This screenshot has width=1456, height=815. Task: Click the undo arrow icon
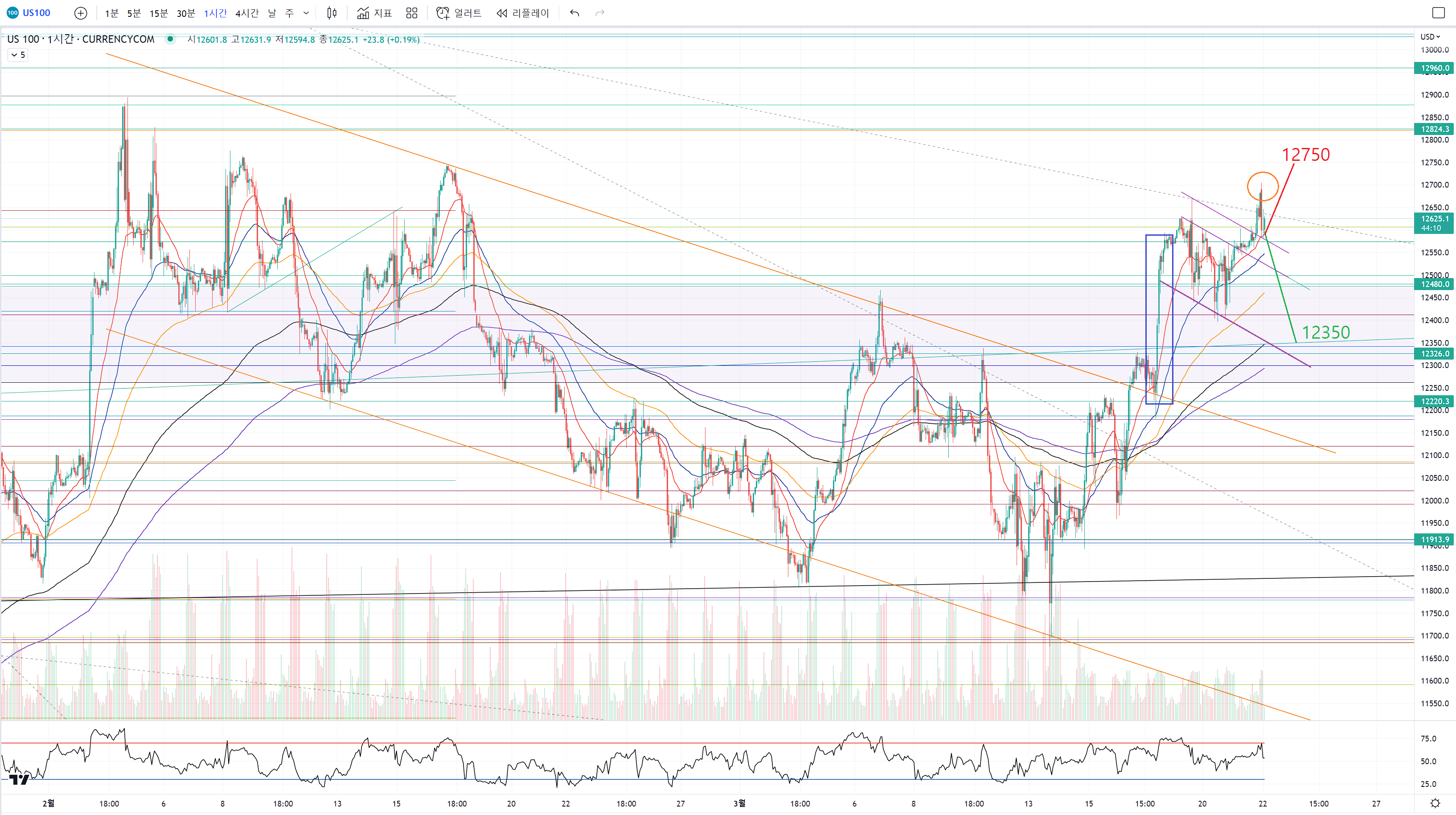click(x=574, y=13)
